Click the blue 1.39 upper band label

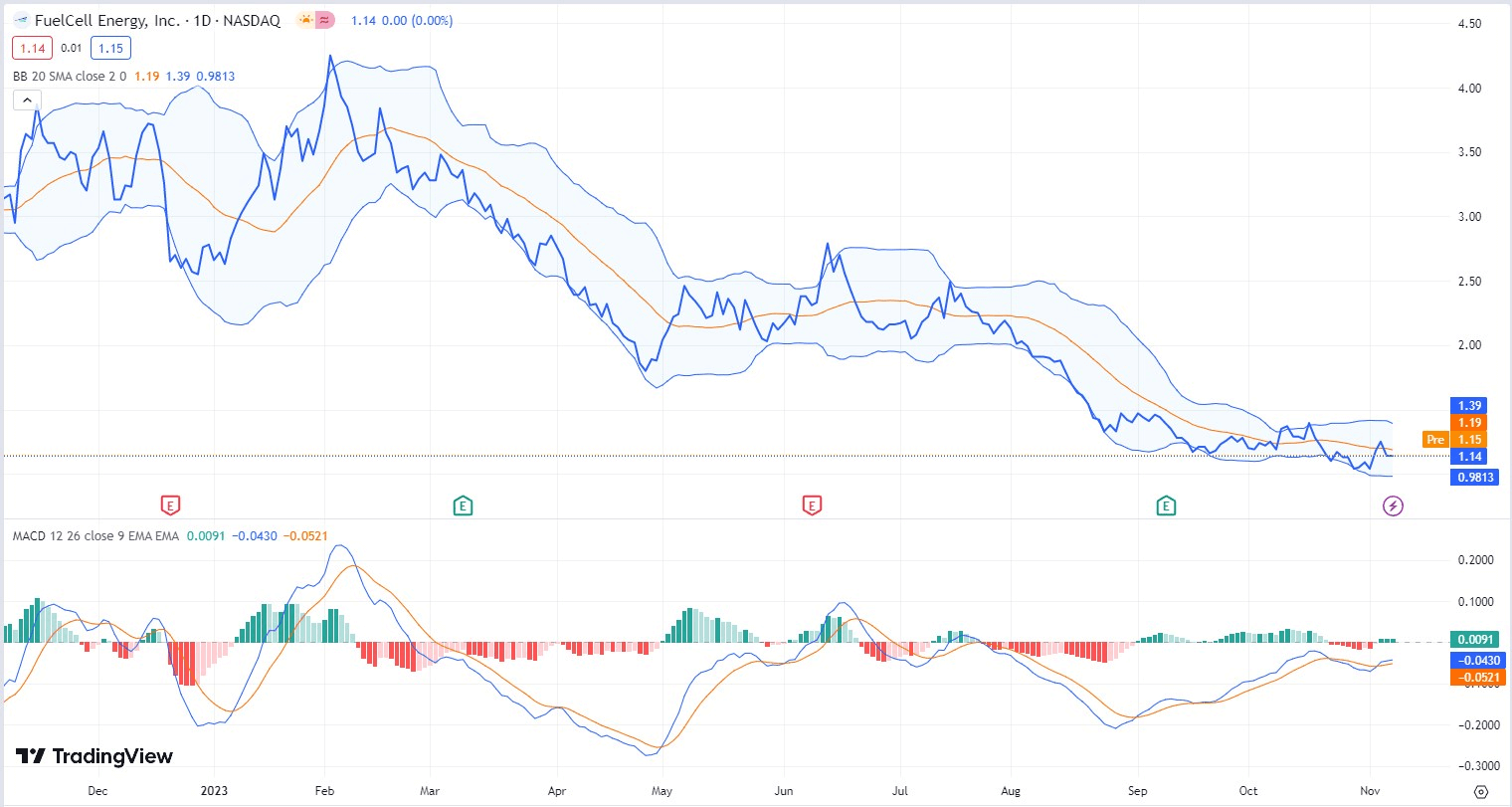1469,406
